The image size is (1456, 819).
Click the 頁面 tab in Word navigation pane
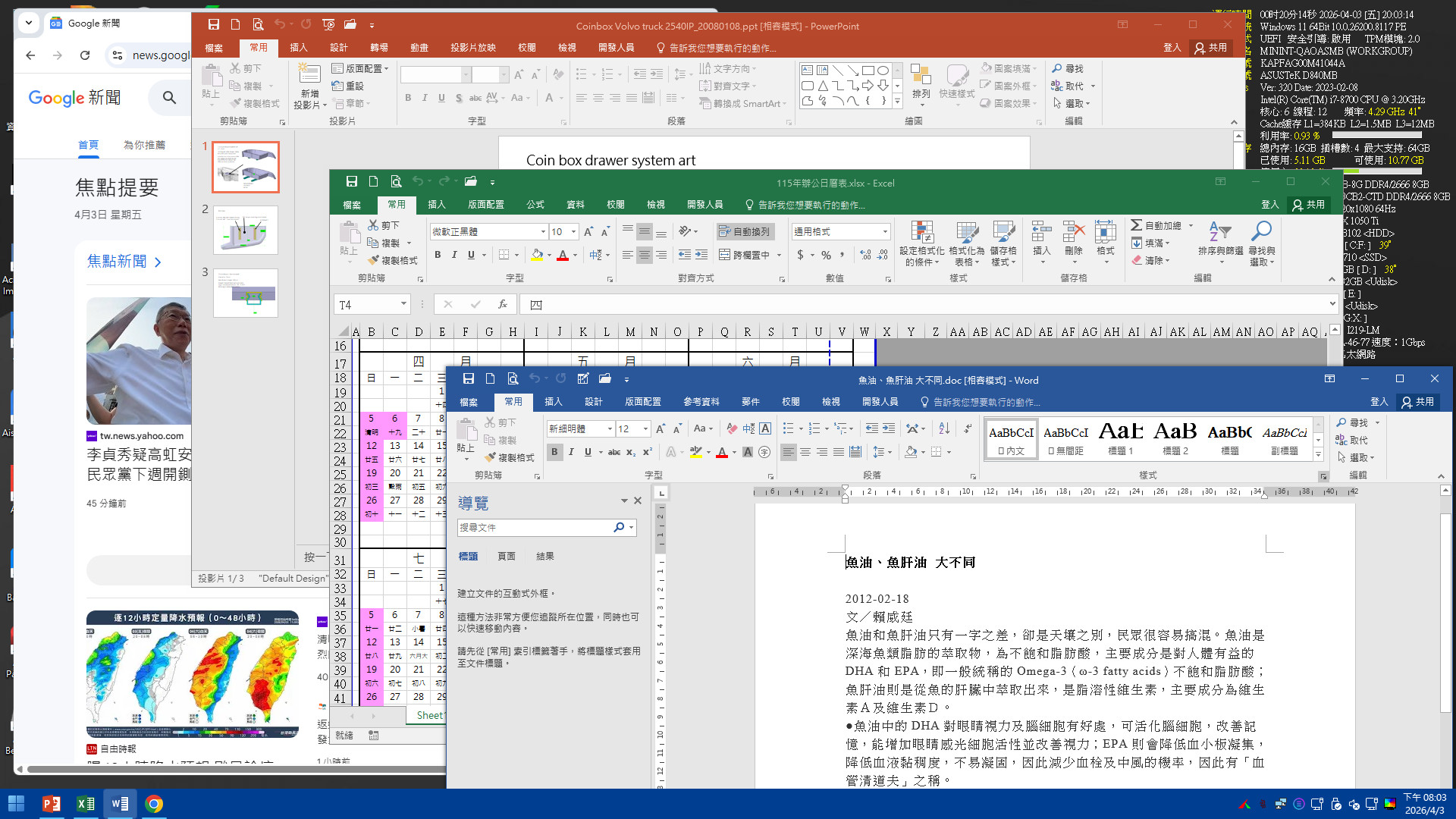tap(506, 557)
